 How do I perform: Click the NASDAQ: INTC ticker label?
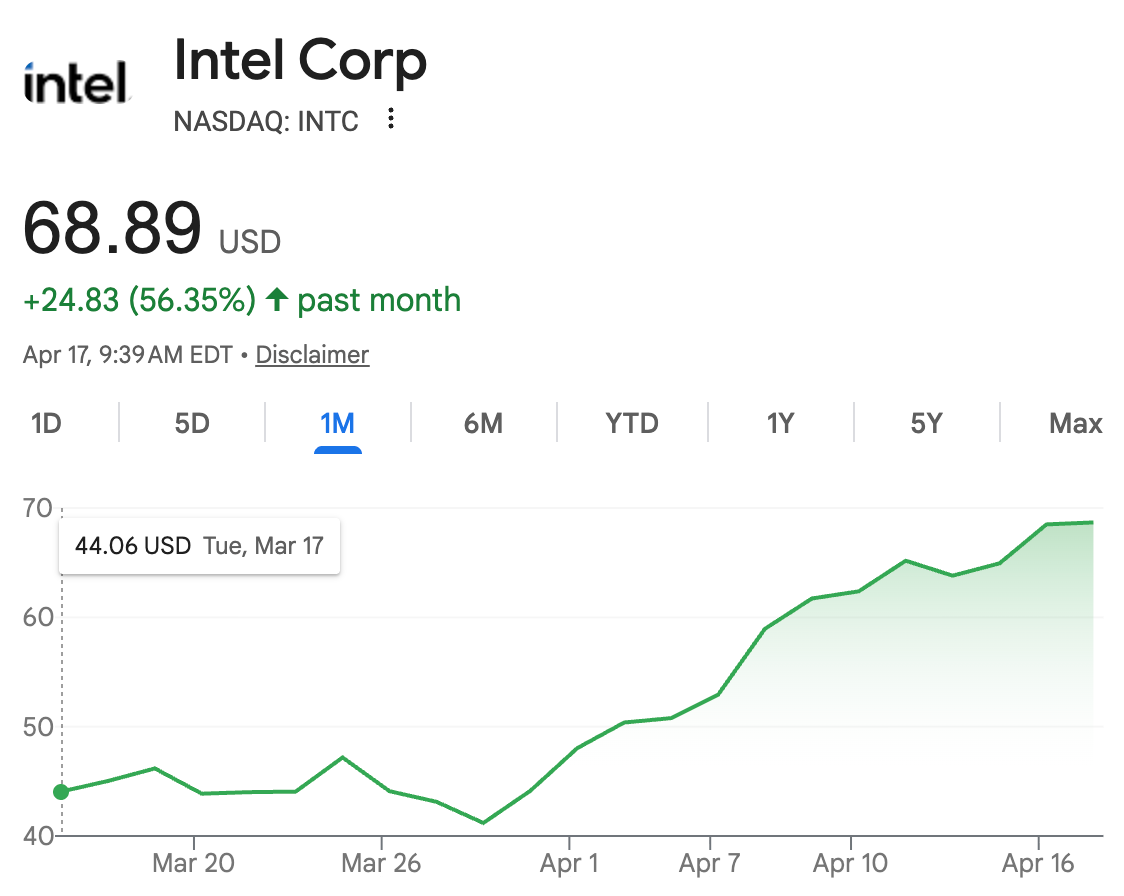pos(266,121)
